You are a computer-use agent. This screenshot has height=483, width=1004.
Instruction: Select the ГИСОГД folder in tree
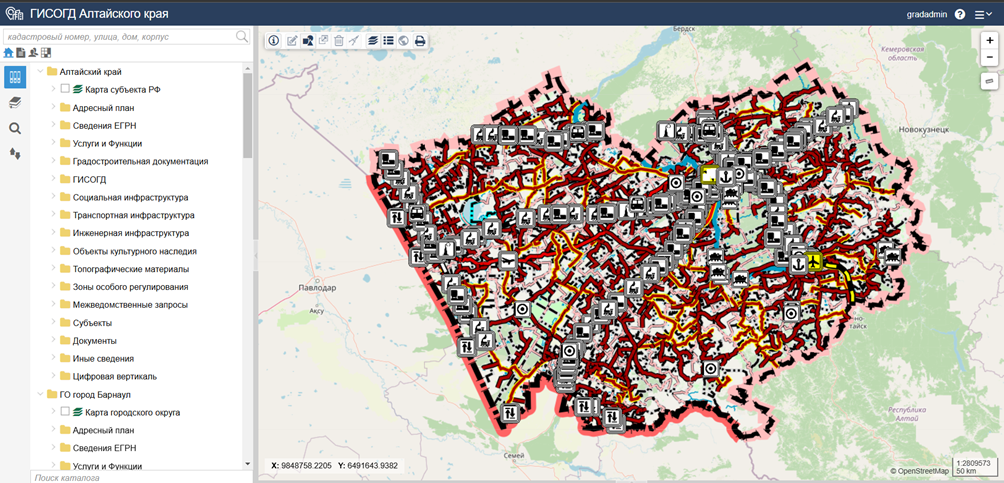tap(90, 179)
